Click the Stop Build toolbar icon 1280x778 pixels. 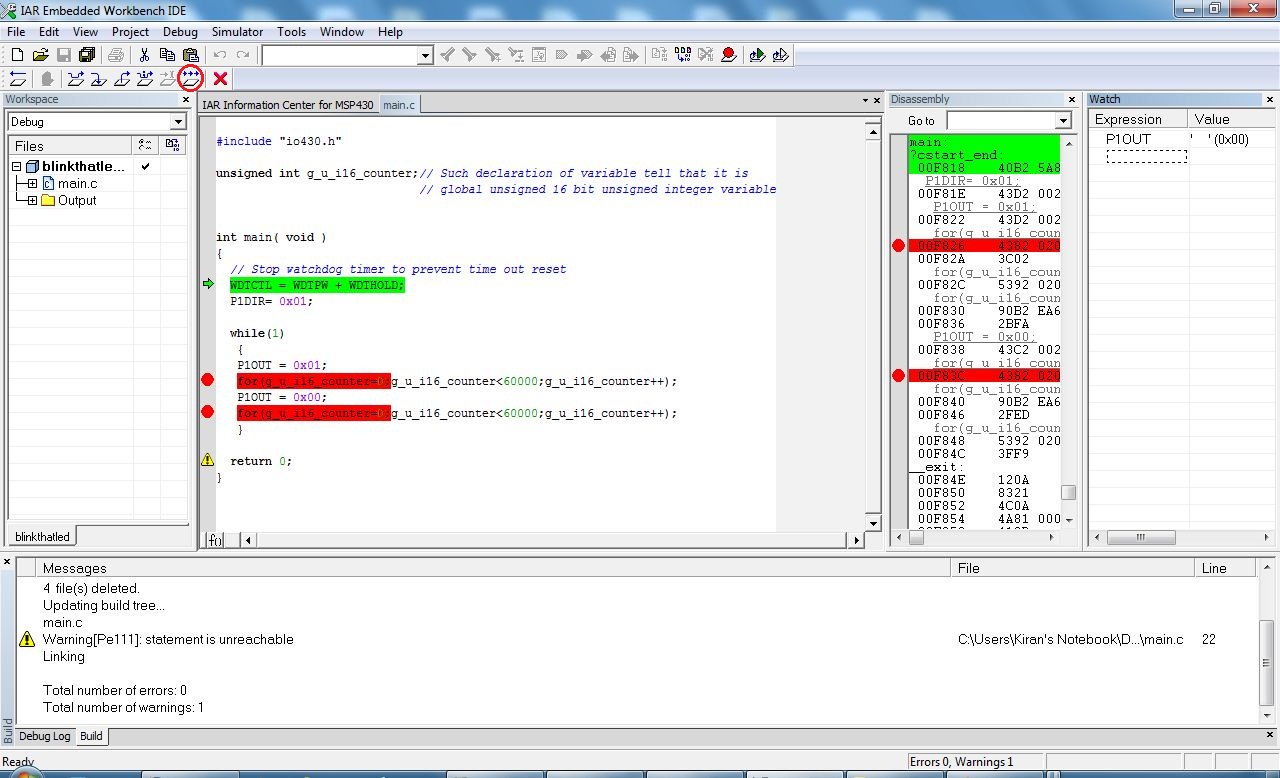click(x=705, y=55)
